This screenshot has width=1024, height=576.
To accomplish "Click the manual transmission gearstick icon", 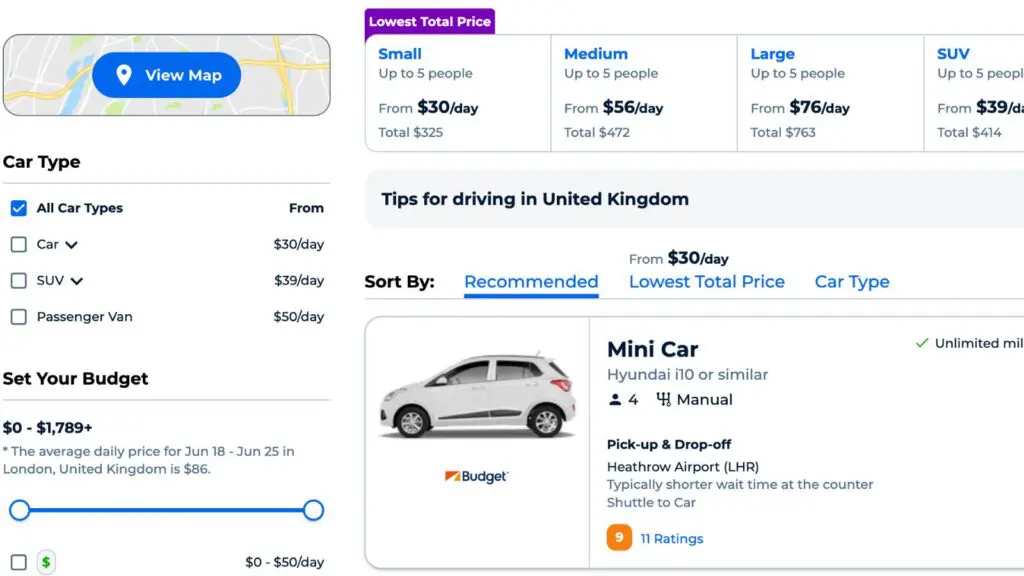I will (665, 399).
